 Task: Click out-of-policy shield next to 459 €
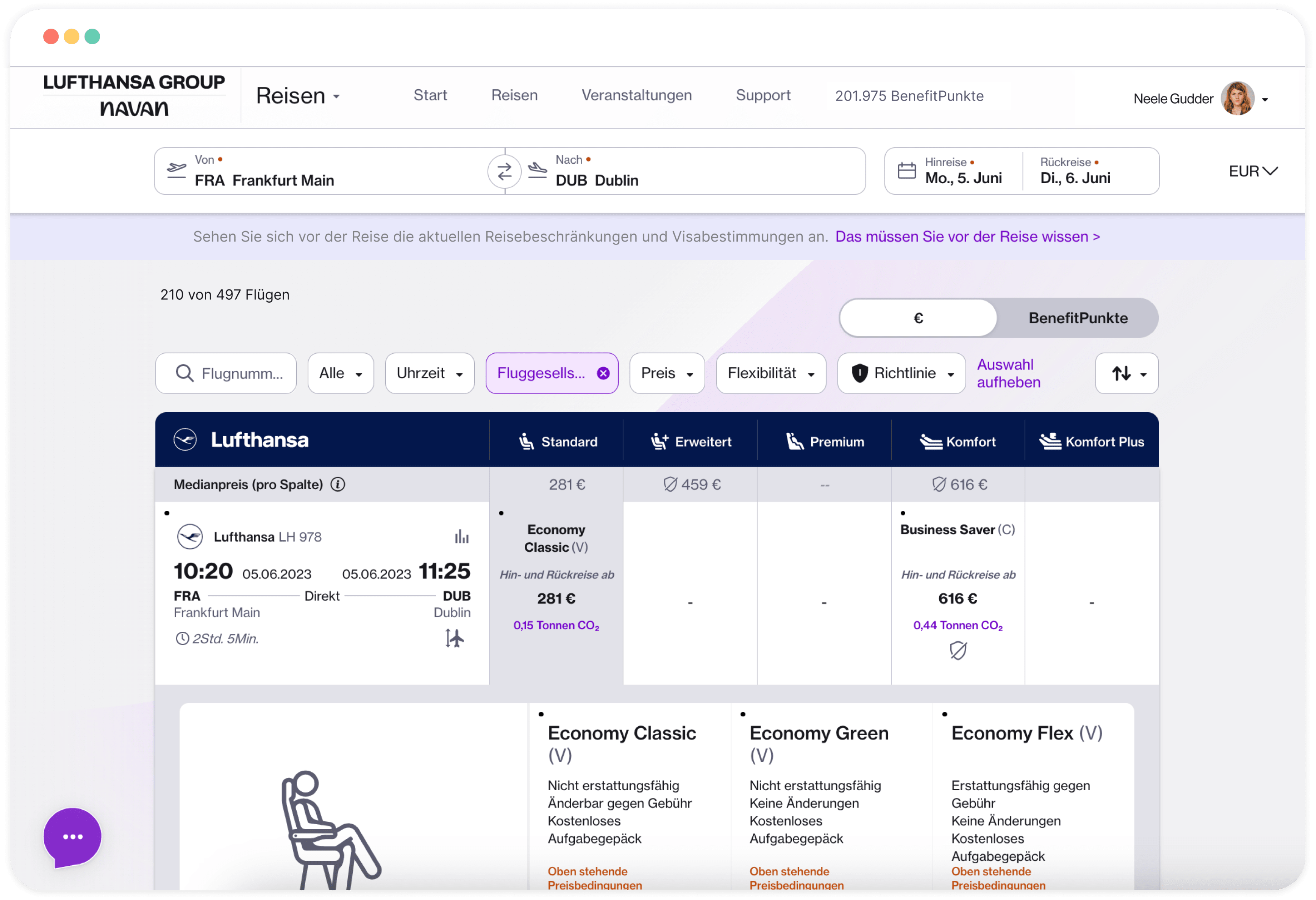click(x=670, y=484)
